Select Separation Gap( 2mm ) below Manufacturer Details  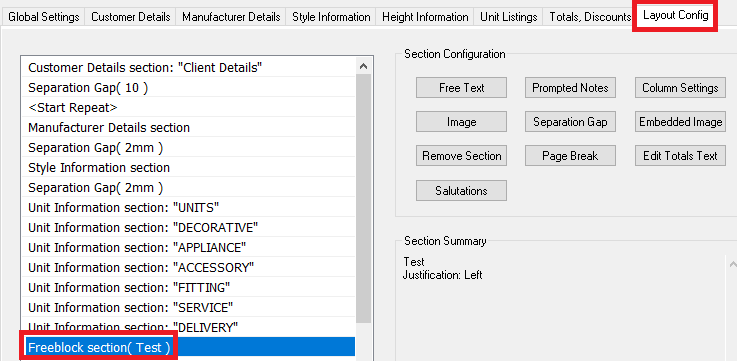(x=188, y=147)
